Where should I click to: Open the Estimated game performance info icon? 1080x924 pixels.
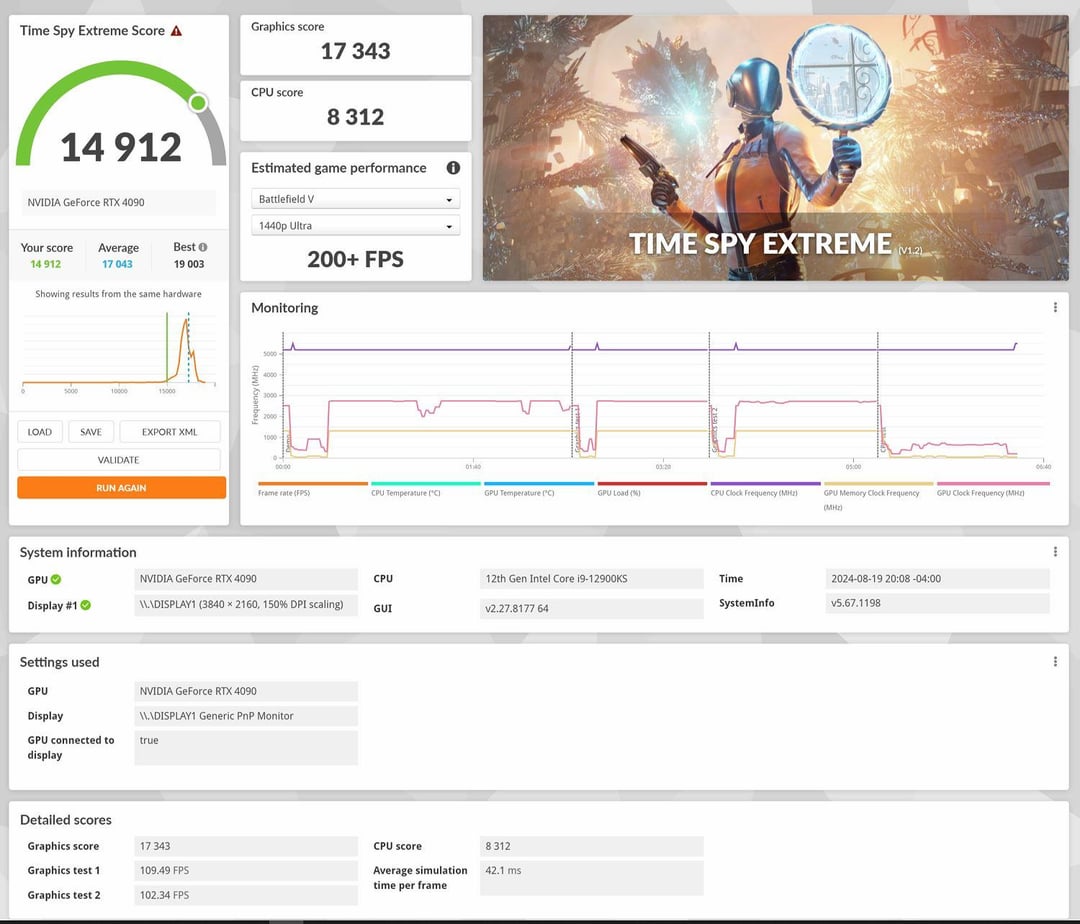pos(453,167)
